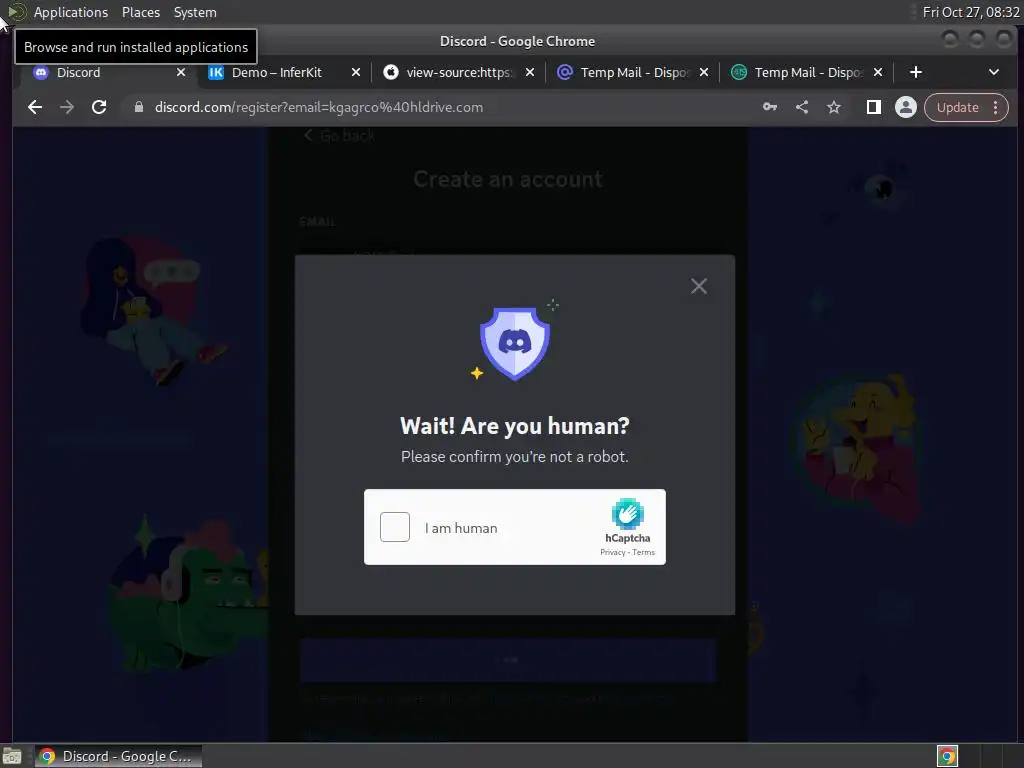Screen dimensions: 1024x768
Task: Toggle Chrome side panel
Action: point(873,107)
